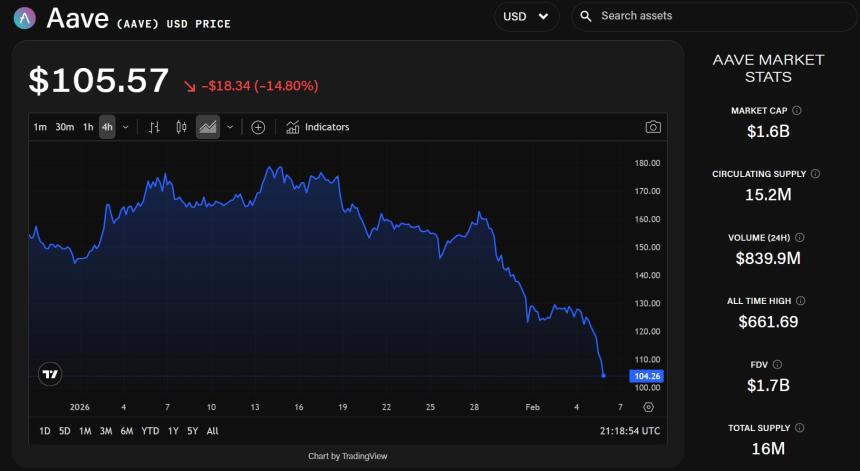Click the TradingView logo on chart

(x=50, y=374)
